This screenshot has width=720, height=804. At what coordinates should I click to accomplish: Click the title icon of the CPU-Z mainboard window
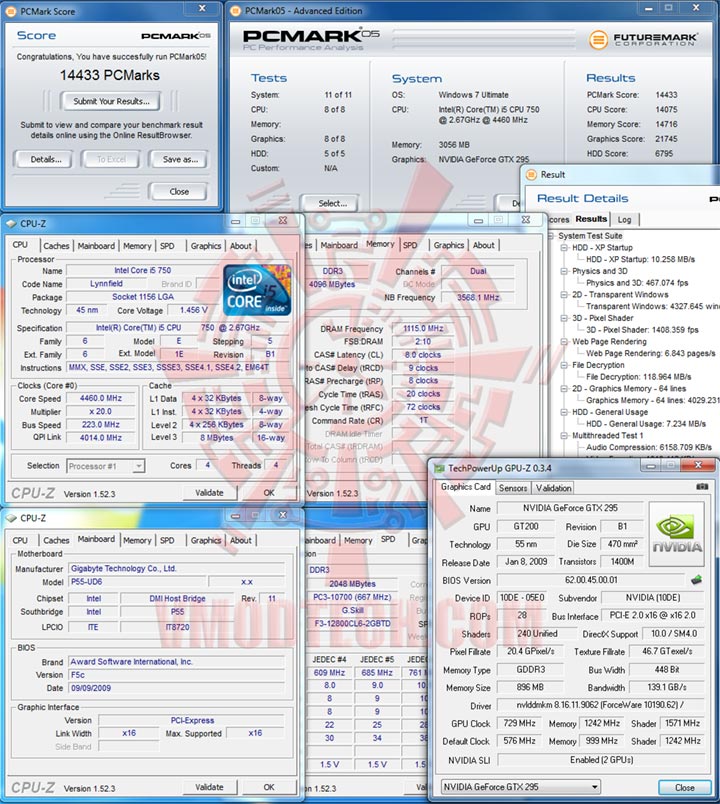point(11,518)
